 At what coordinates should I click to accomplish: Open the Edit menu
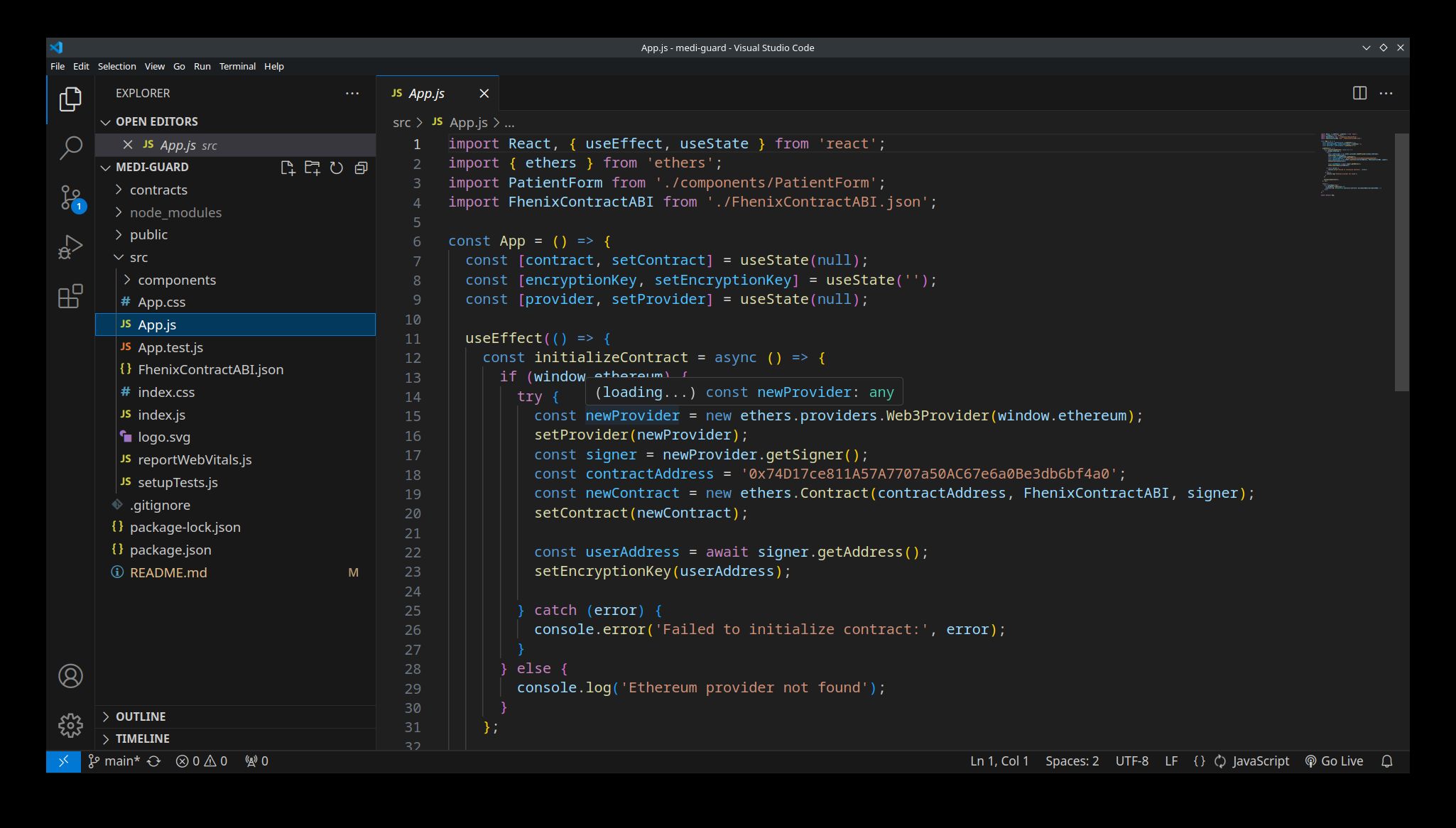pos(81,66)
